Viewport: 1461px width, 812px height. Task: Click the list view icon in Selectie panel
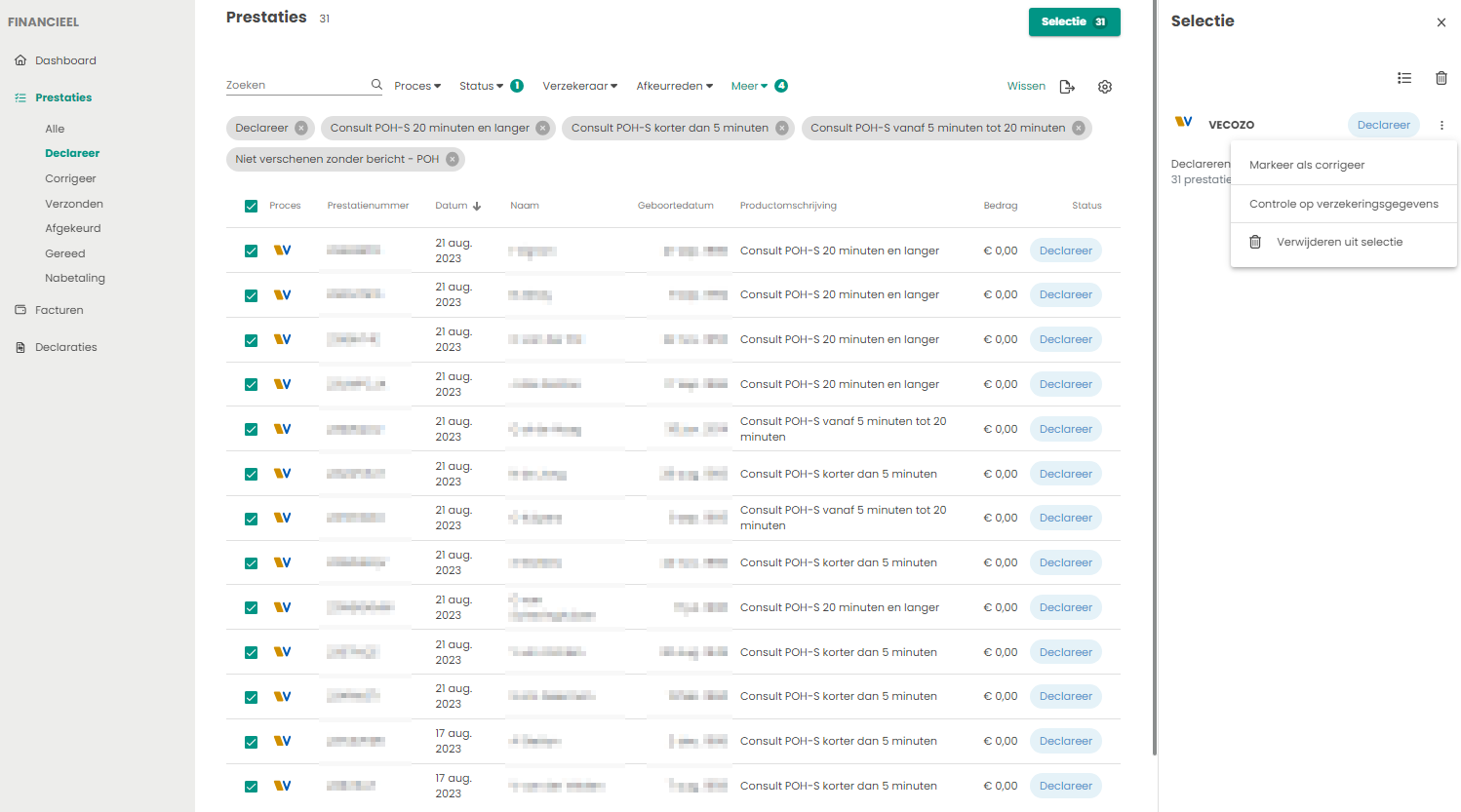coord(1403,78)
